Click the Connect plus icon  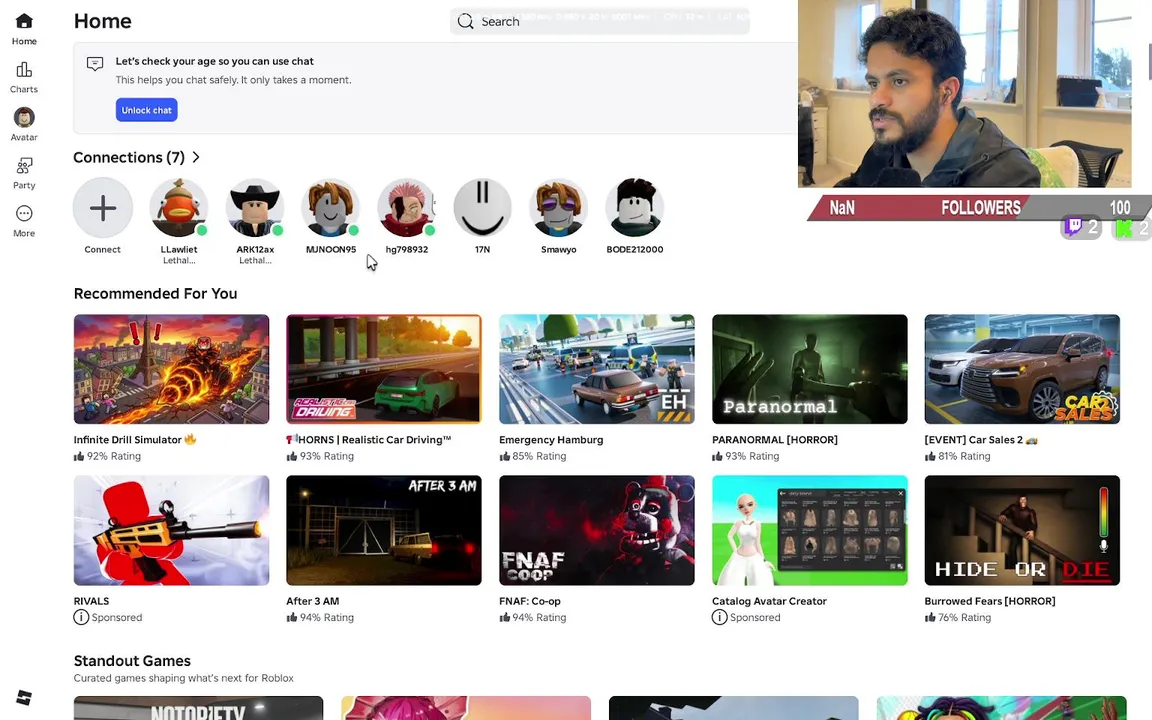[103, 208]
